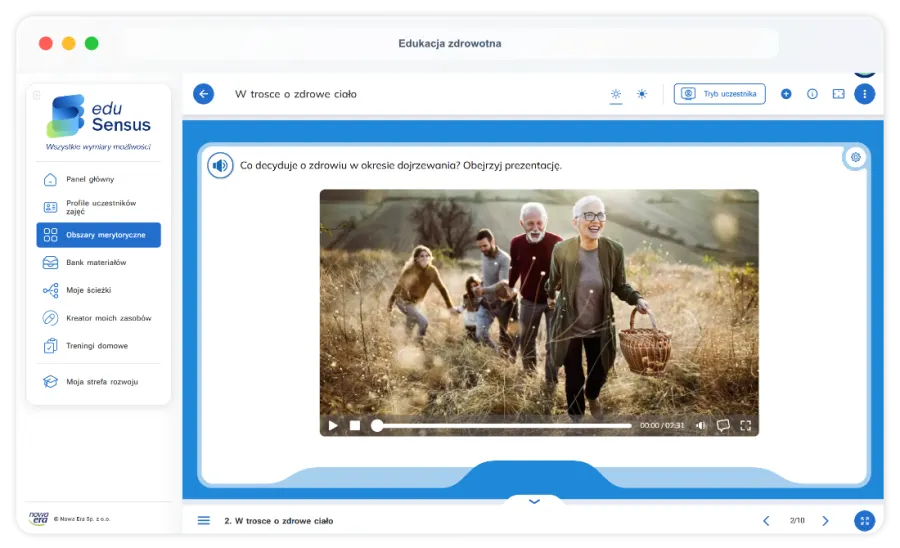
Task: Click the blue plus icon in the toolbar
Action: [x=786, y=94]
